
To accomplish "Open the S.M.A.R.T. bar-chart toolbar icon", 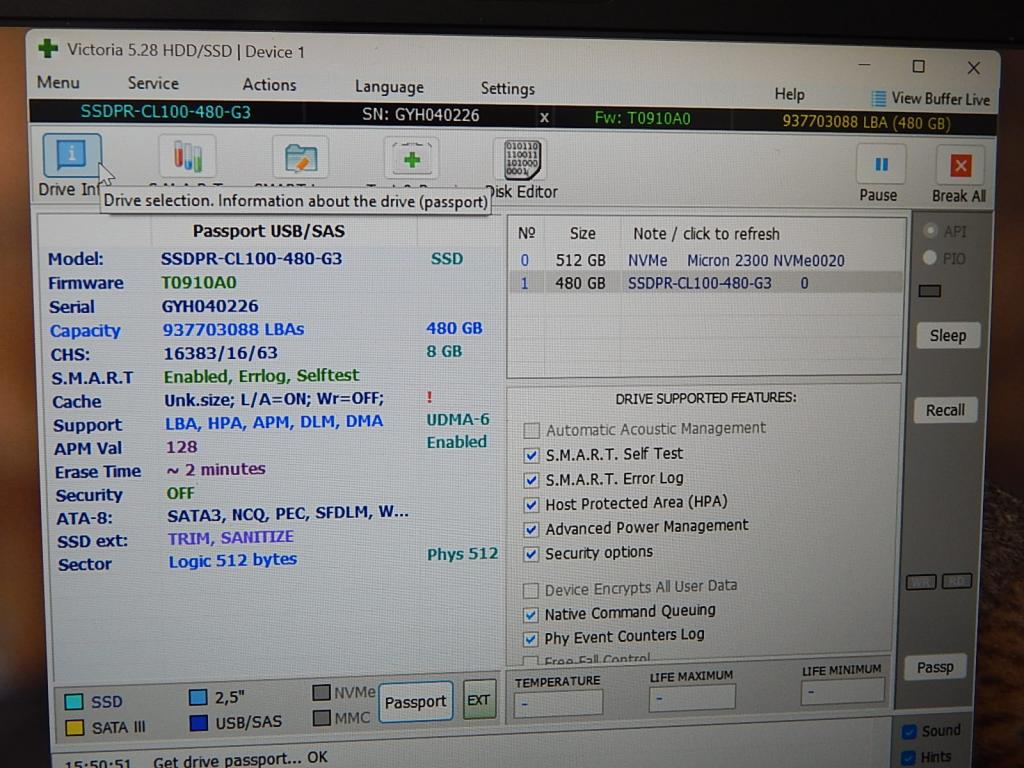I will coord(187,156).
